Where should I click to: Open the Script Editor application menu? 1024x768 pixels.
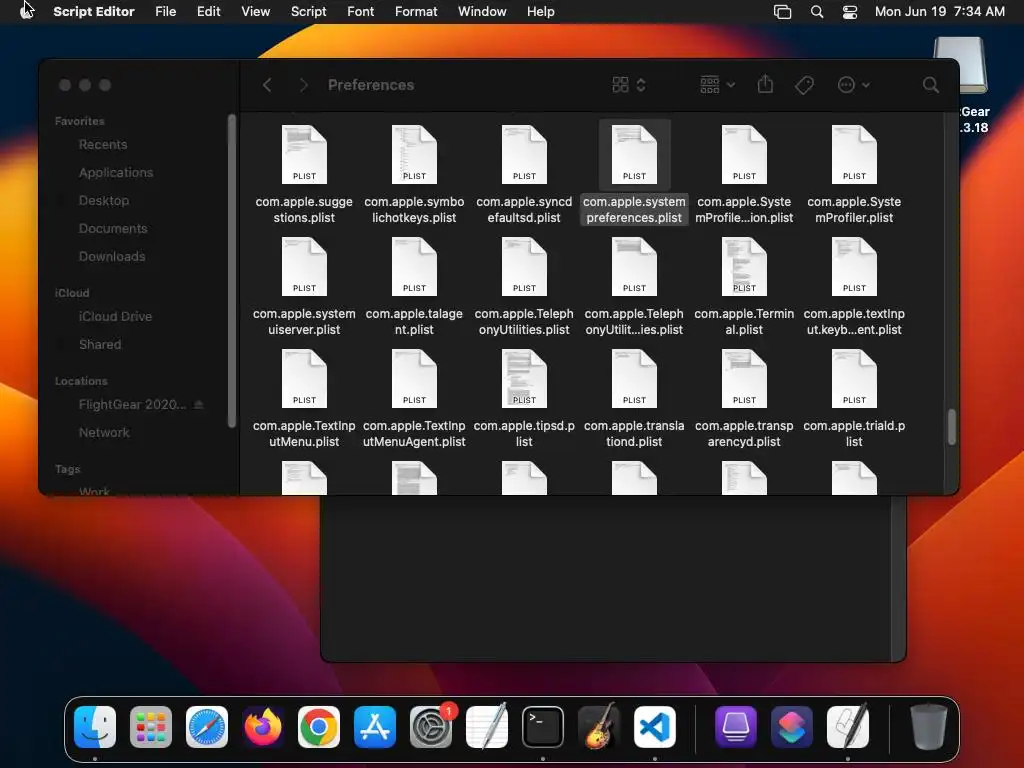(94, 11)
